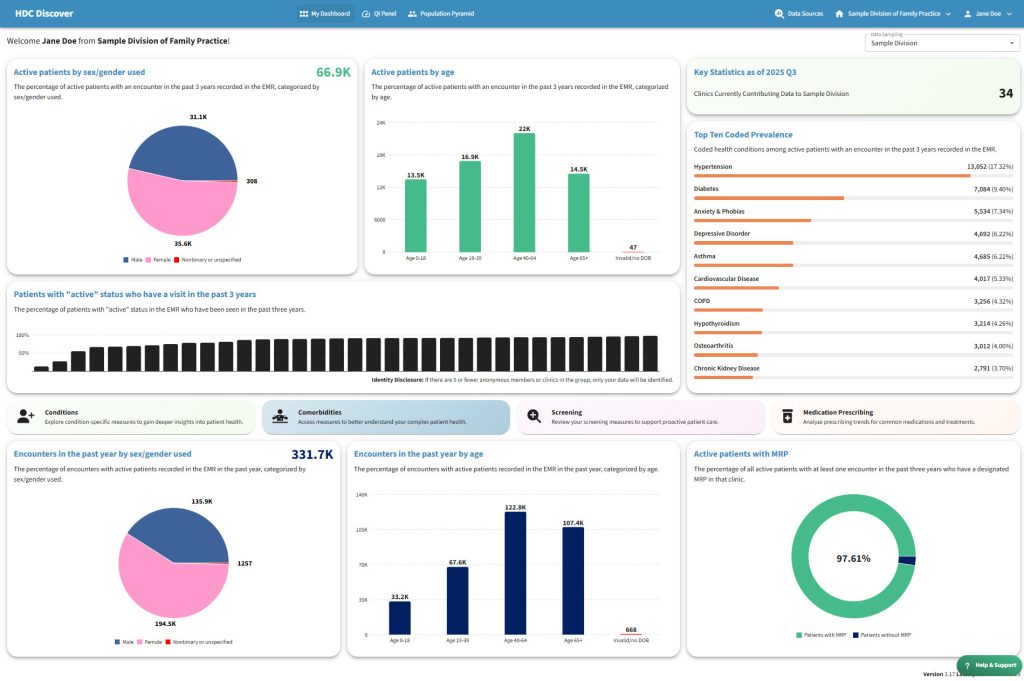Open the Data Sampling dropdown
This screenshot has height=681, width=1024.
(x=941, y=43)
